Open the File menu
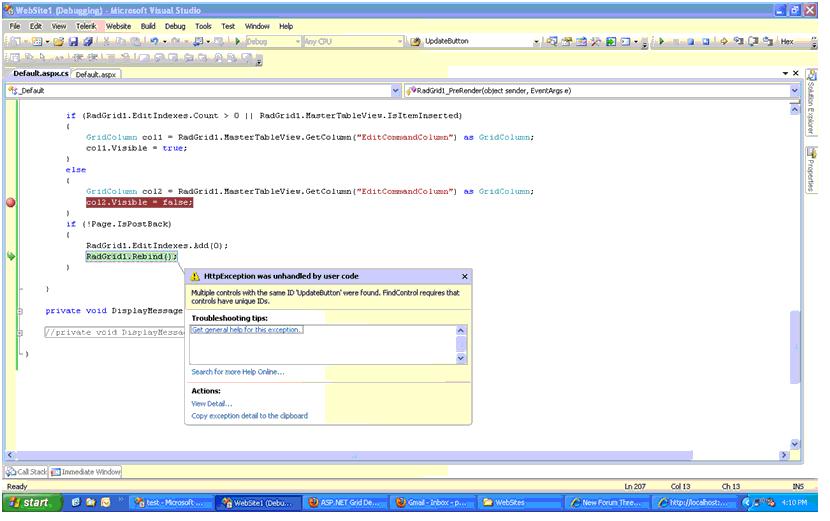Screen dimensions: 830x521 point(15,26)
